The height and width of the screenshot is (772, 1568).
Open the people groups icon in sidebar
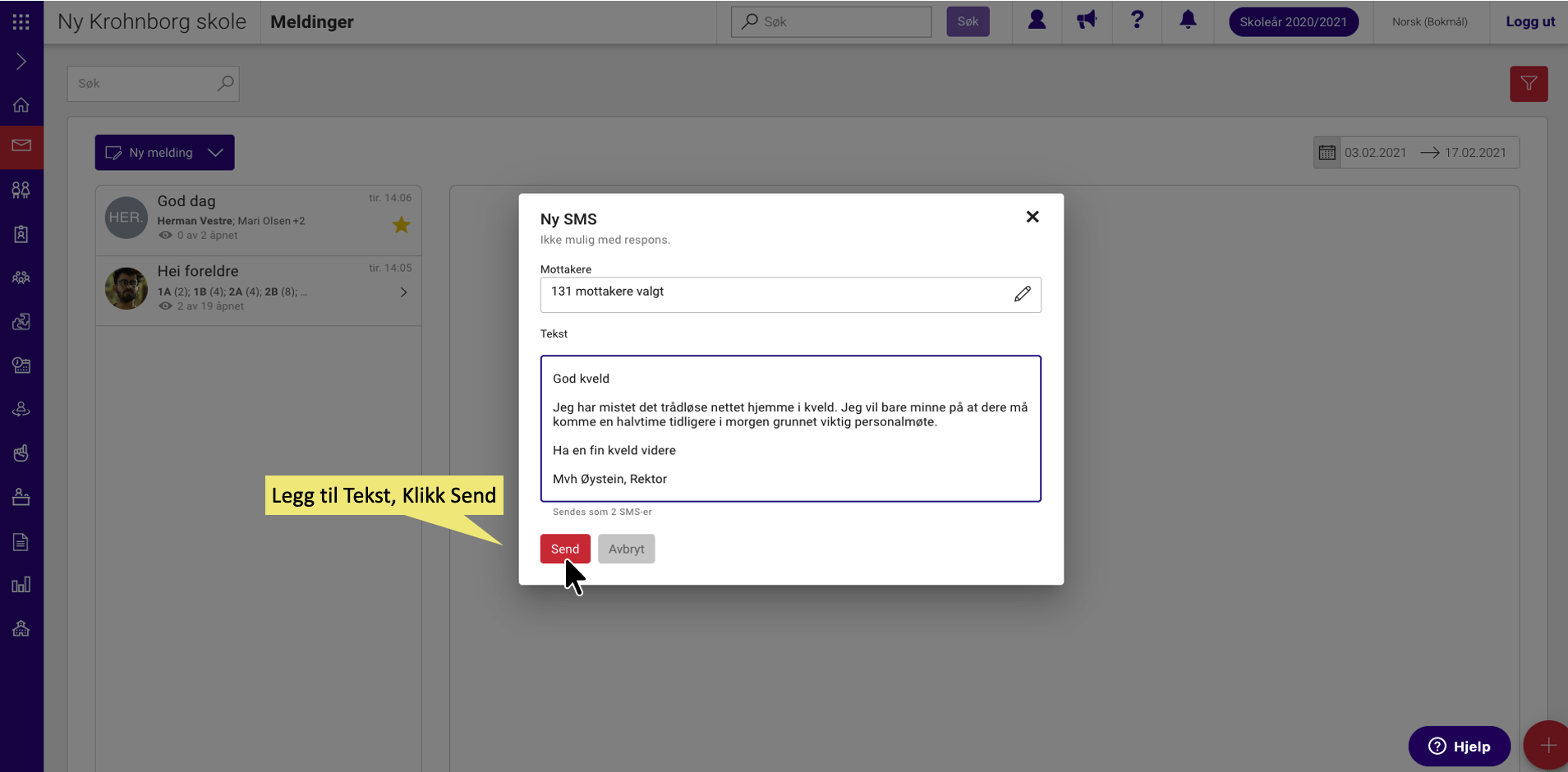[x=21, y=191]
